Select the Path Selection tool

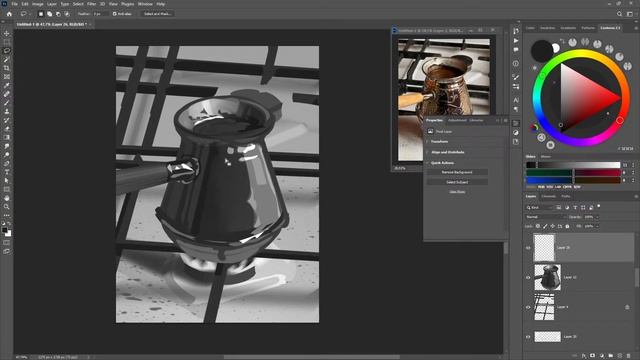tap(7, 180)
